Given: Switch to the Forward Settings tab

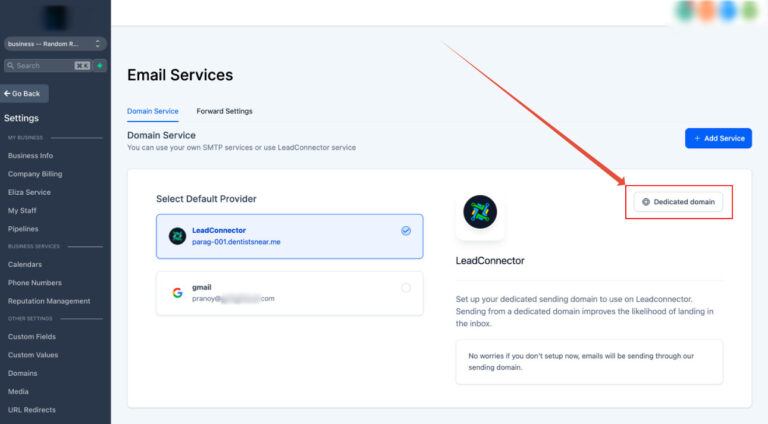Looking at the screenshot, I should pyautogui.click(x=224, y=111).
